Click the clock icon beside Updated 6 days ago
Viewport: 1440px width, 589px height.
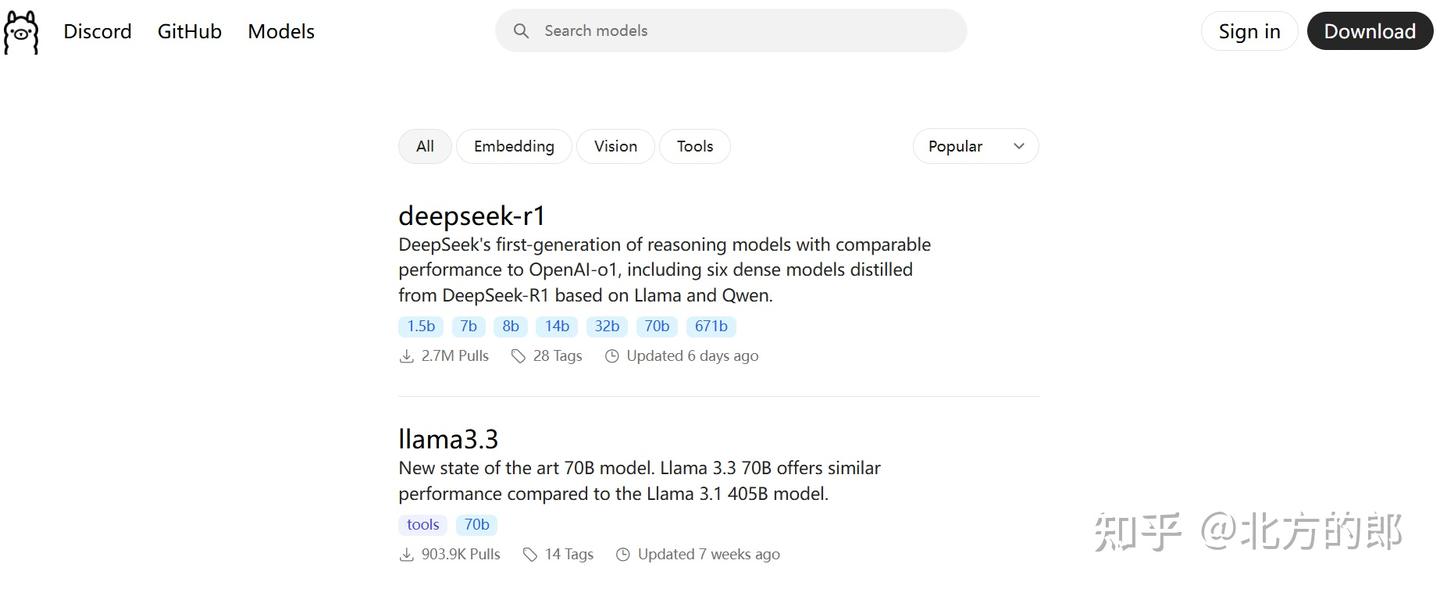pyautogui.click(x=611, y=355)
